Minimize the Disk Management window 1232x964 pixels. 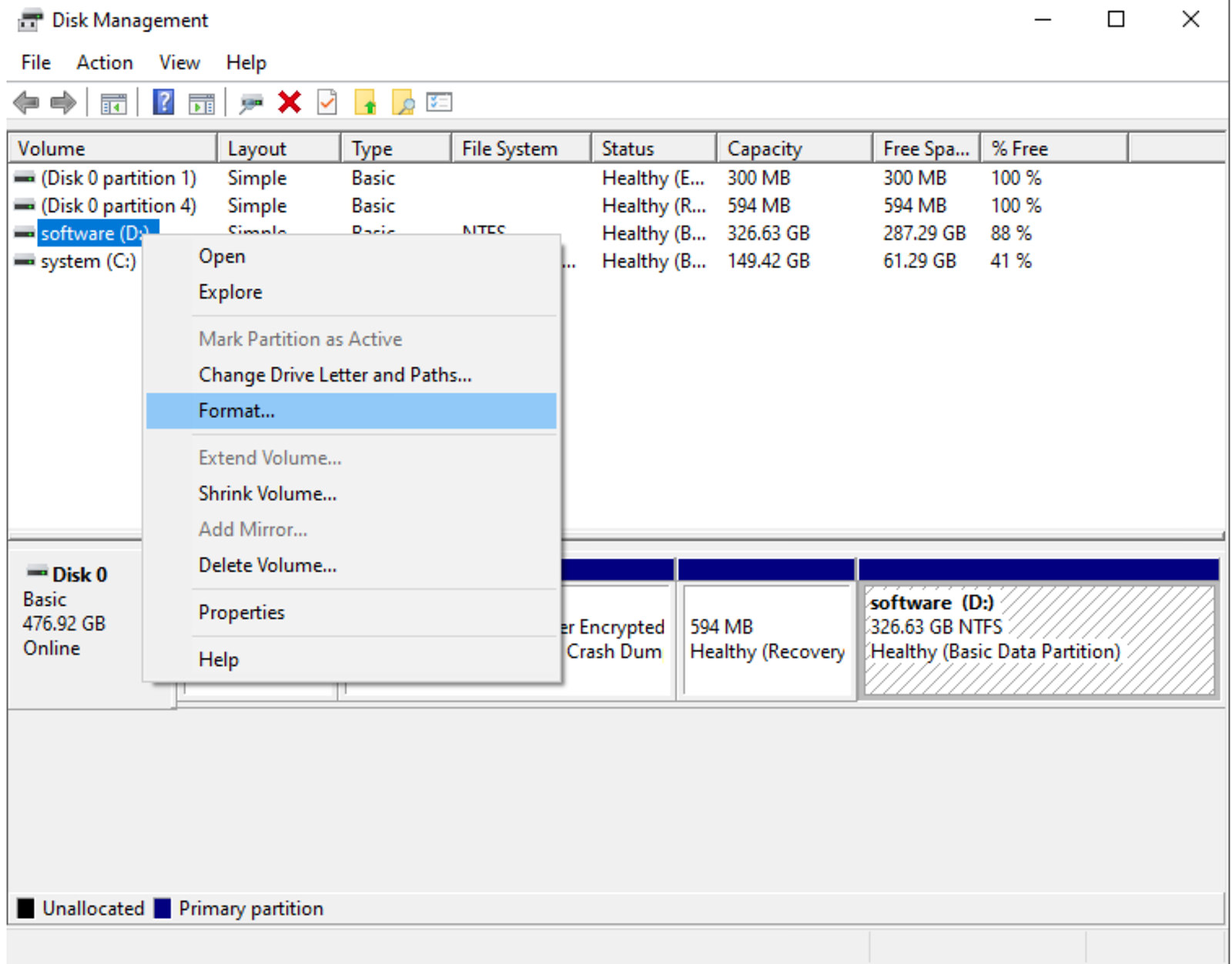(1043, 20)
